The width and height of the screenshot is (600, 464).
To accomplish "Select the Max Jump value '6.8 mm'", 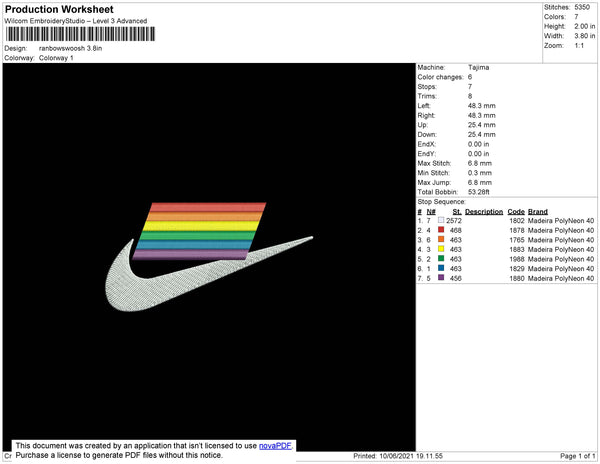I will pyautogui.click(x=479, y=182).
